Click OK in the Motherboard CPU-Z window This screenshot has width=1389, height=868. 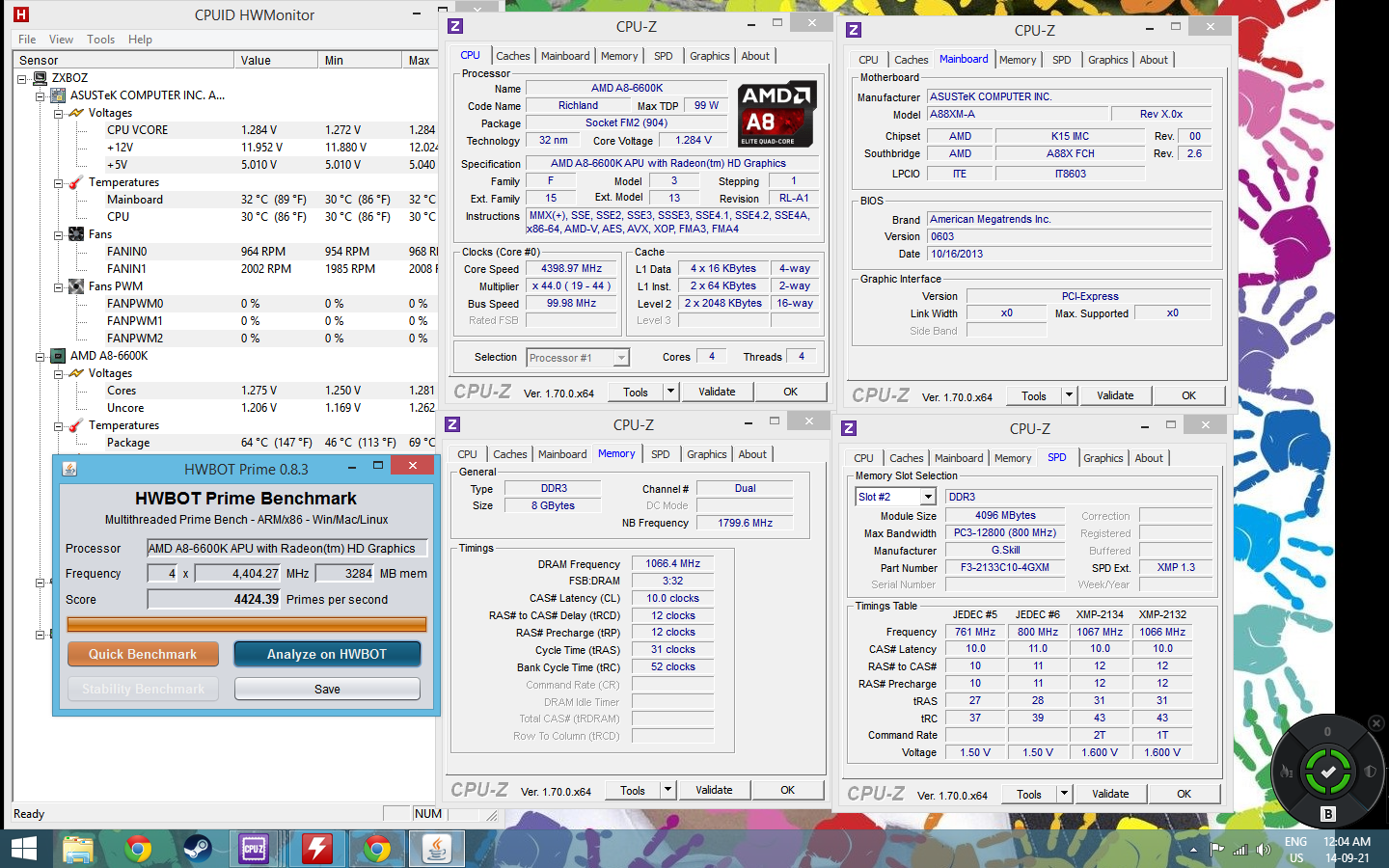coord(1188,395)
